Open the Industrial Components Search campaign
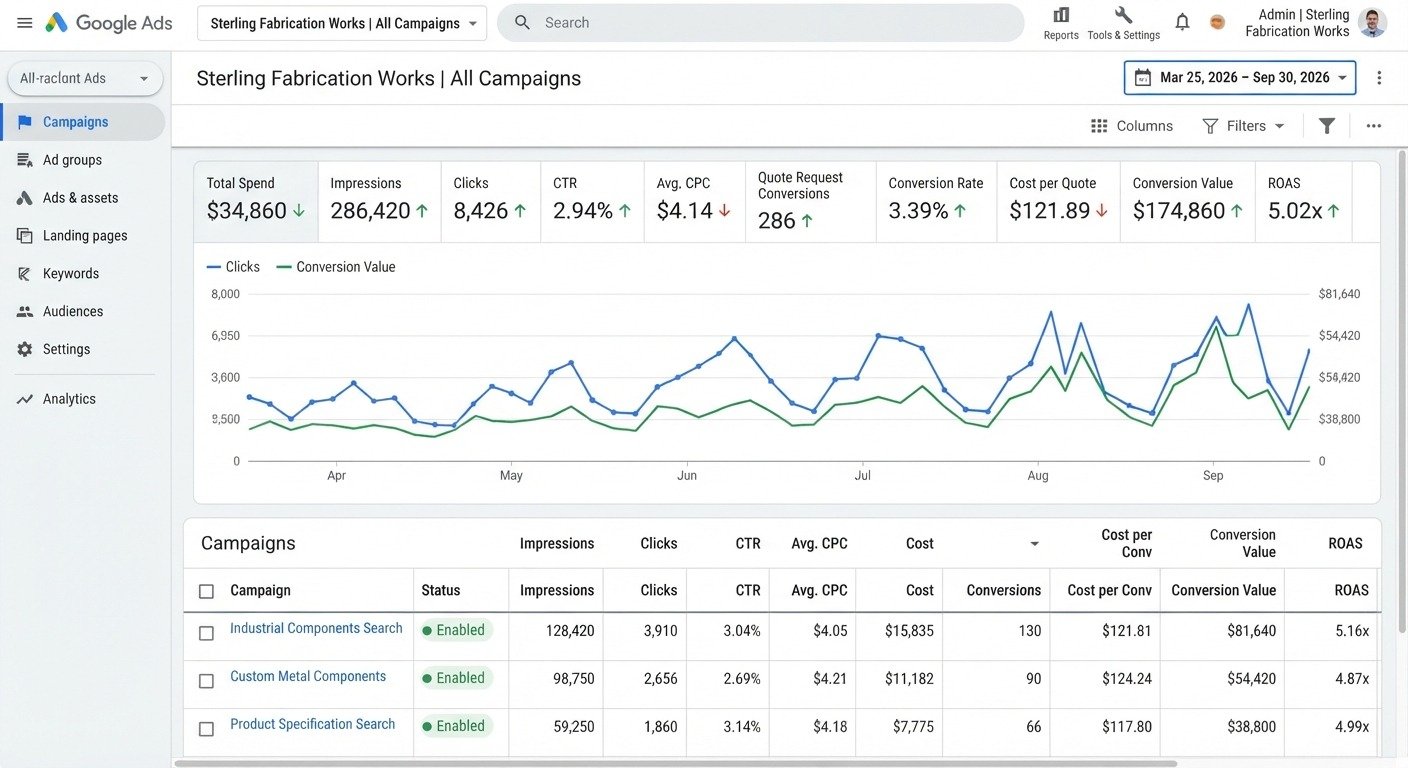 tap(316, 629)
